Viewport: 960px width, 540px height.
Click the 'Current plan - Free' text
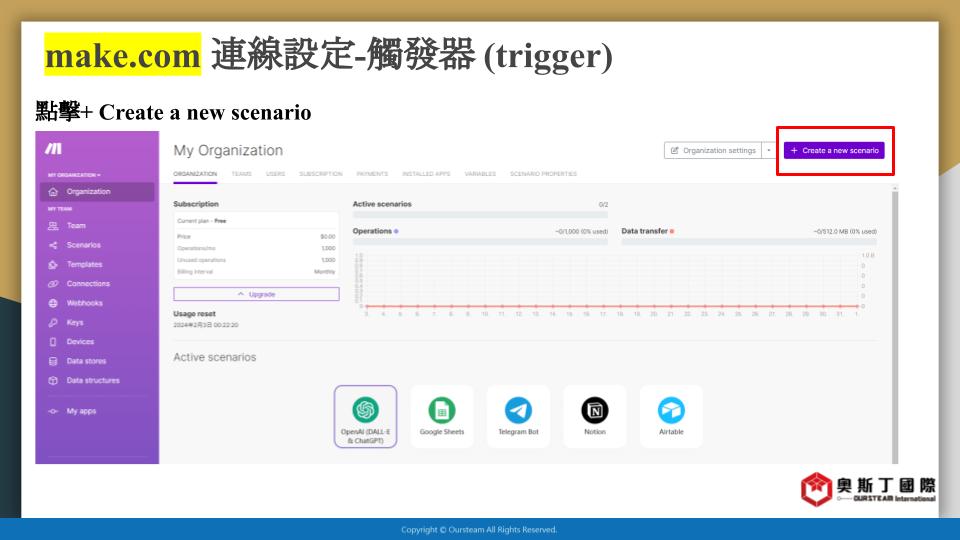(x=201, y=221)
